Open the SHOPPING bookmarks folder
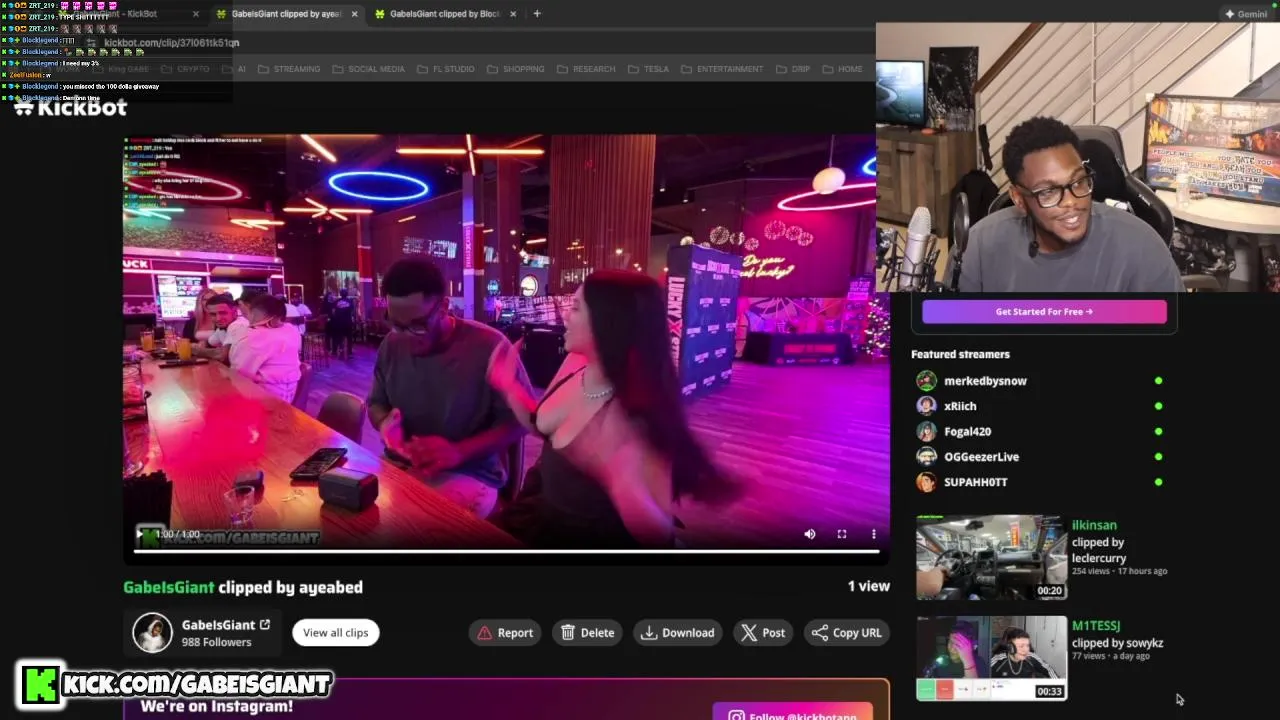Image resolution: width=1280 pixels, height=720 pixels. tap(516, 69)
